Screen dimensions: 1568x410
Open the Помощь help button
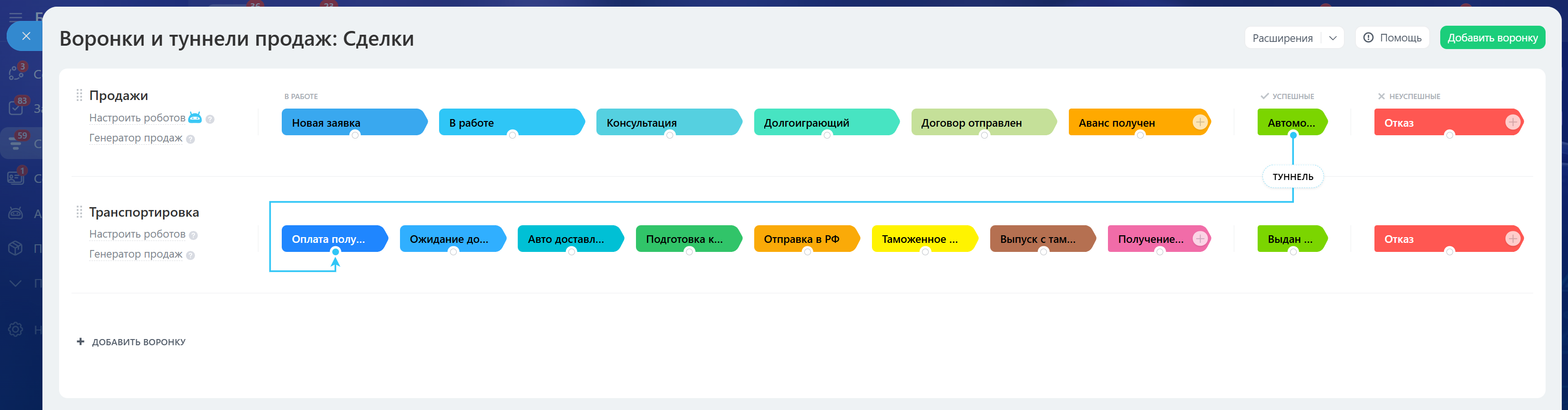click(1392, 38)
